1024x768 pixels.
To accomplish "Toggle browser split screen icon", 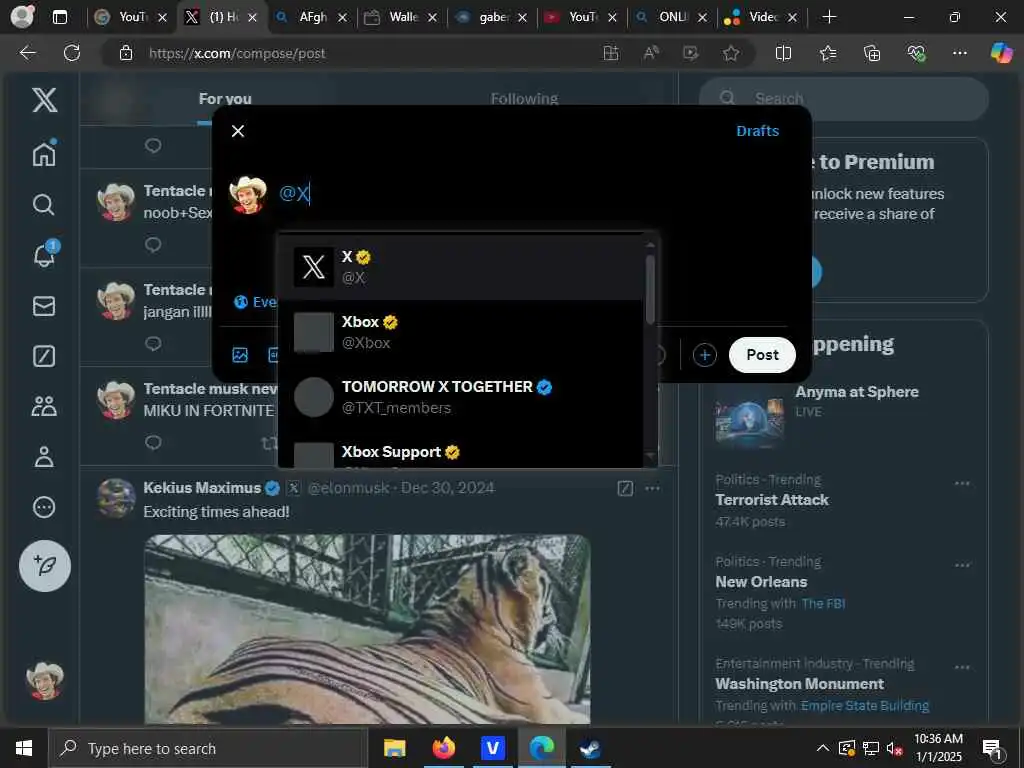I will [x=783, y=53].
